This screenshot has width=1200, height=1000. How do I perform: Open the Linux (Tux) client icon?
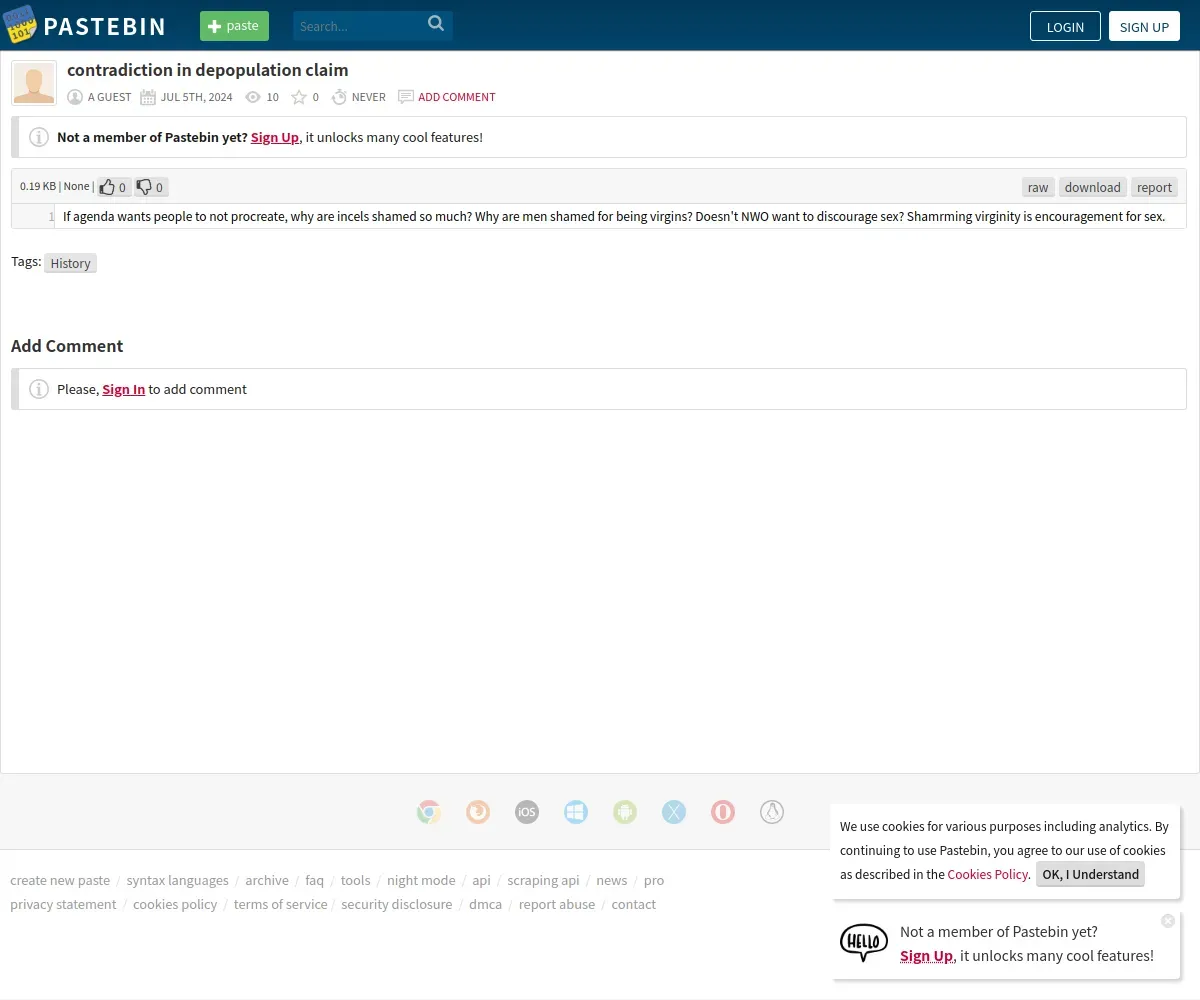(772, 812)
